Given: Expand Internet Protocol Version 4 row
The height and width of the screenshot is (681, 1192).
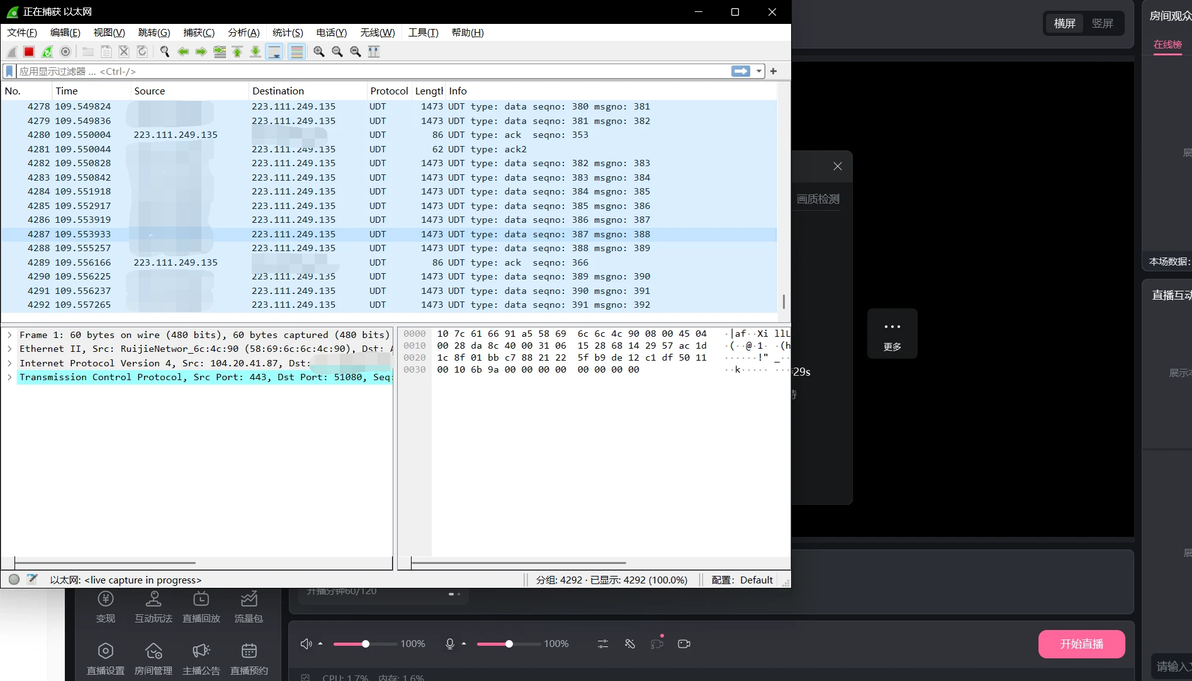Looking at the screenshot, I should pos(9,363).
